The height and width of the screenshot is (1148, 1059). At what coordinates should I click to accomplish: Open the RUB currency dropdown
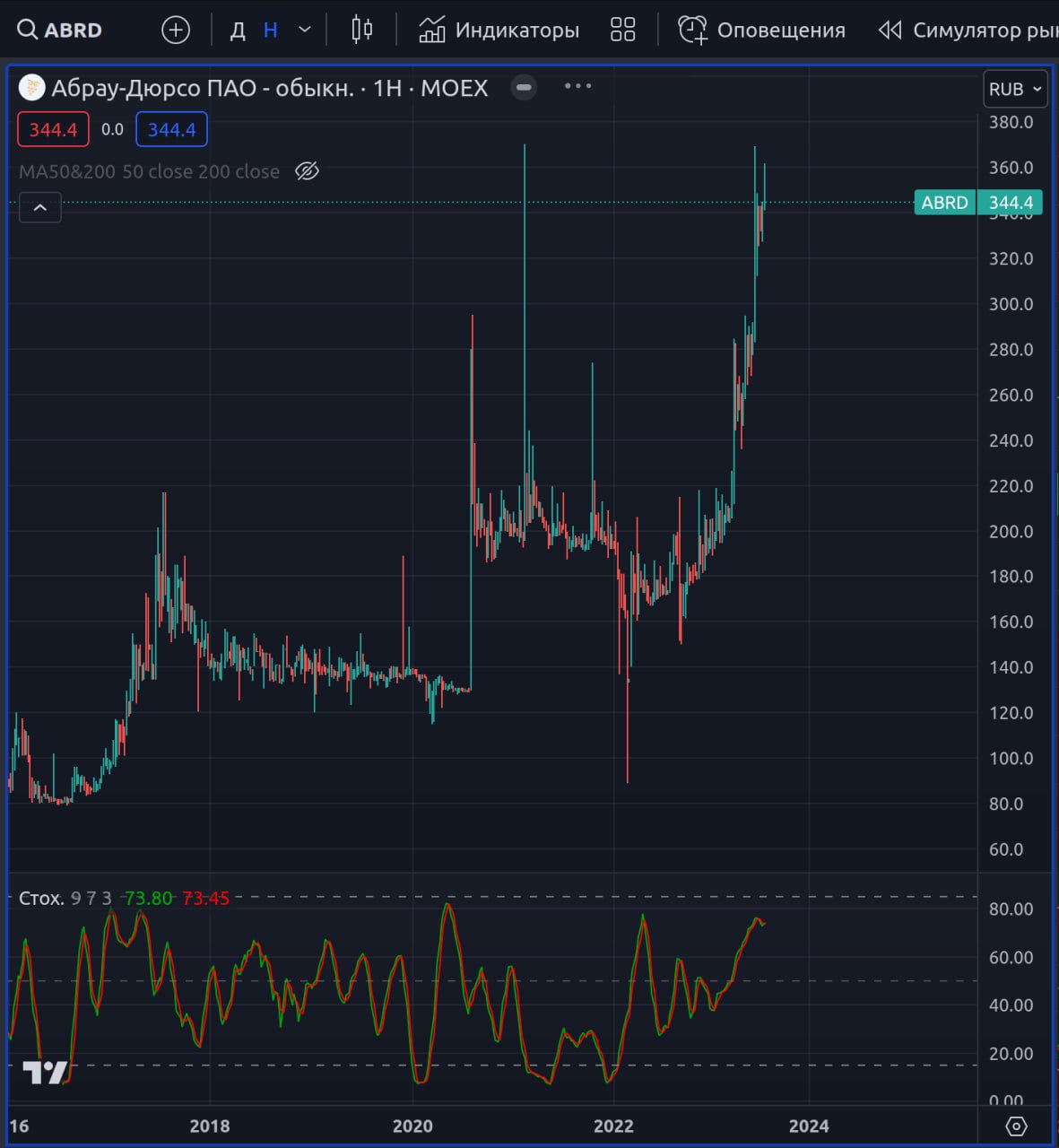pos(1015,89)
